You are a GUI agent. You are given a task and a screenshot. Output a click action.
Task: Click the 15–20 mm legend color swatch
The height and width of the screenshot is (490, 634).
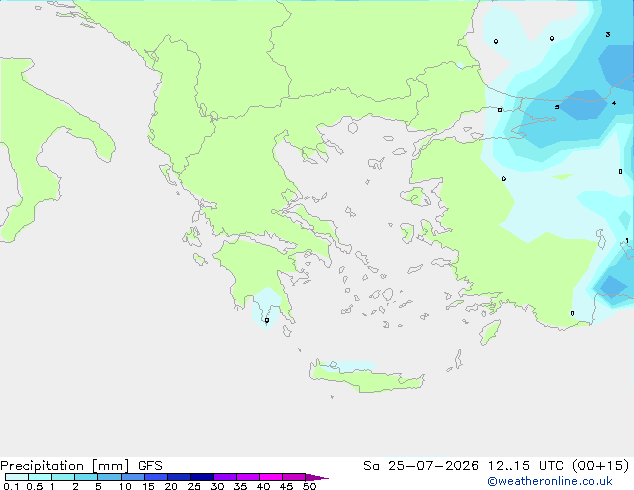point(156,477)
